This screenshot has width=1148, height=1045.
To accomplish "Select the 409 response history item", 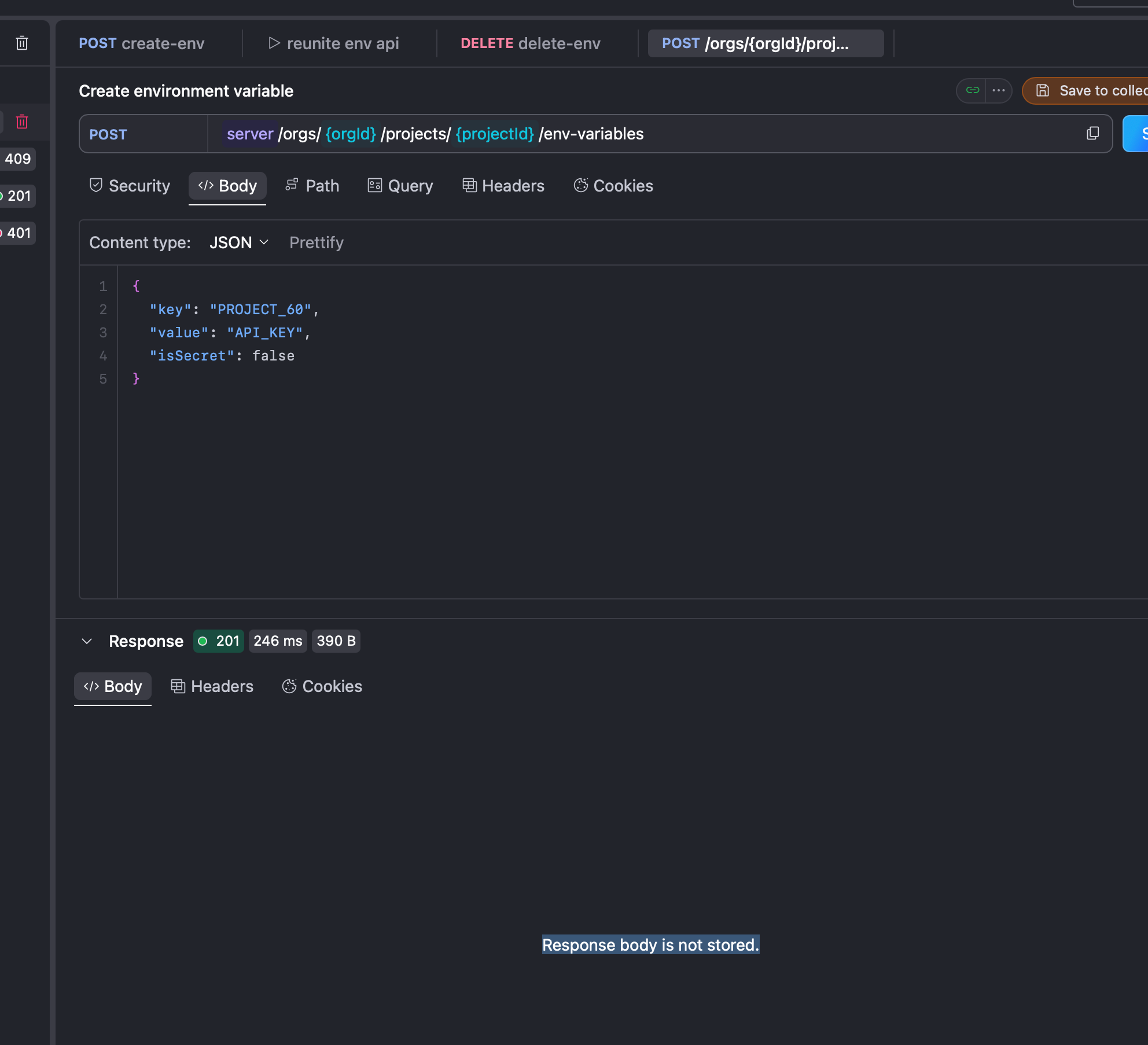I will [18, 159].
